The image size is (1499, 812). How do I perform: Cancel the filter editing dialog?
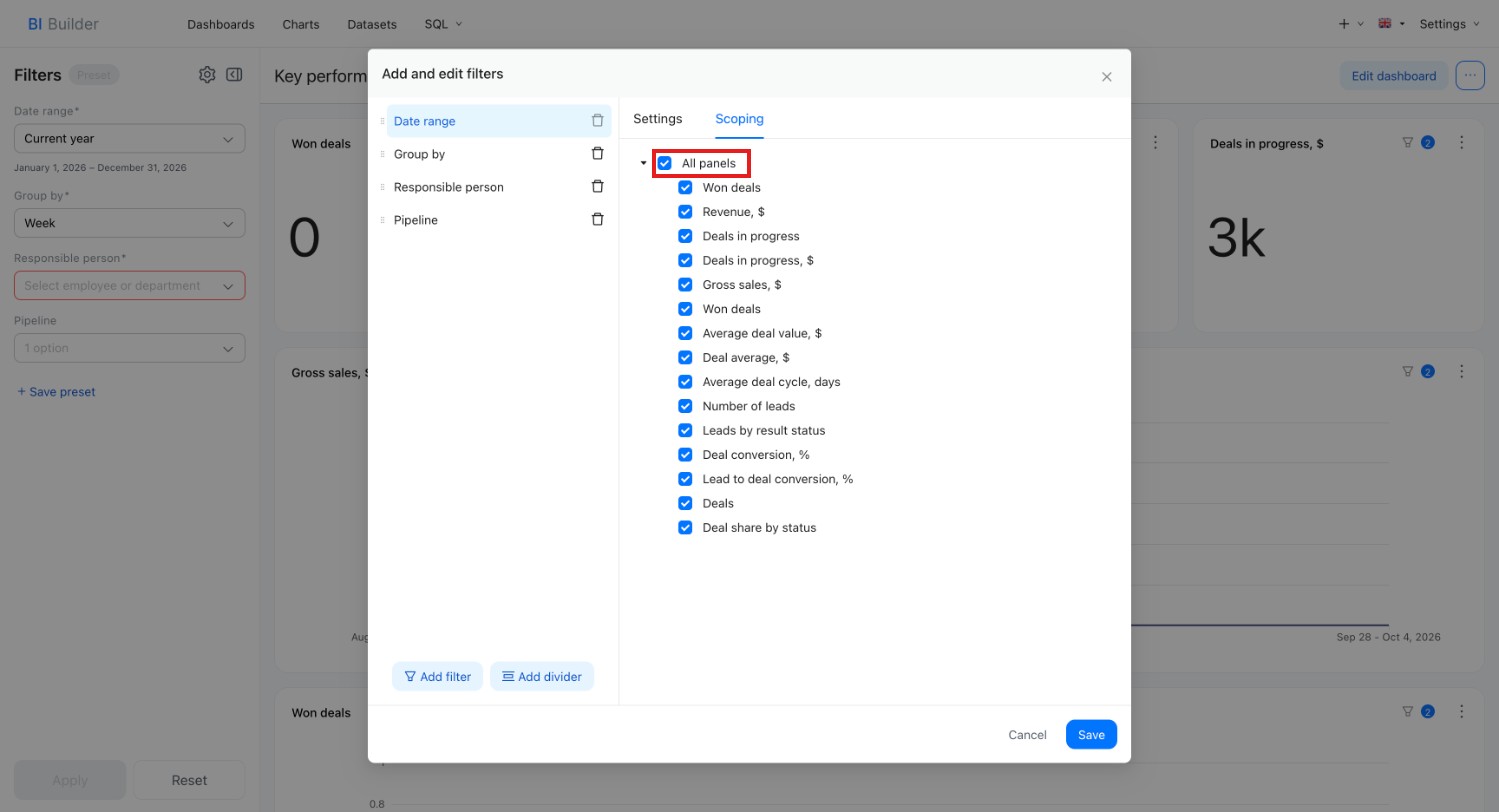tap(1027, 735)
